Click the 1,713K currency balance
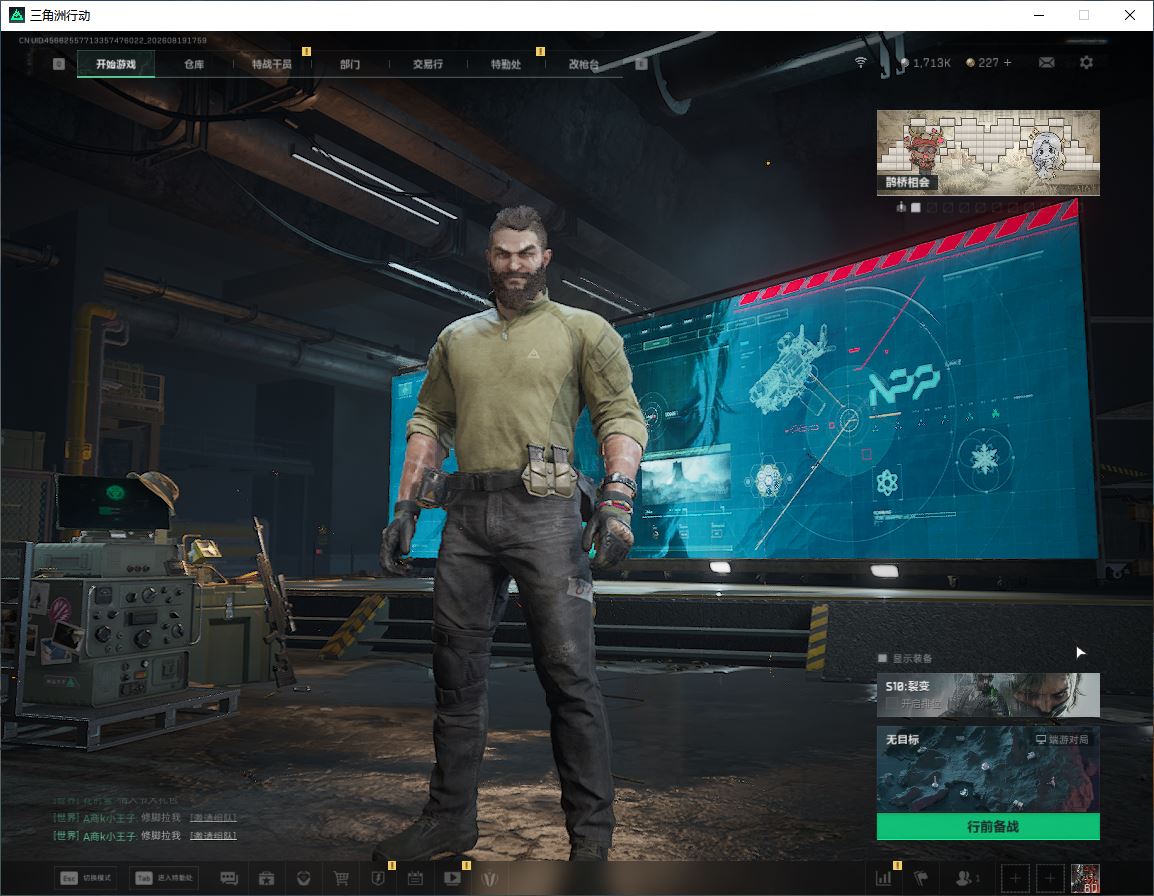The image size is (1154, 896). point(926,63)
